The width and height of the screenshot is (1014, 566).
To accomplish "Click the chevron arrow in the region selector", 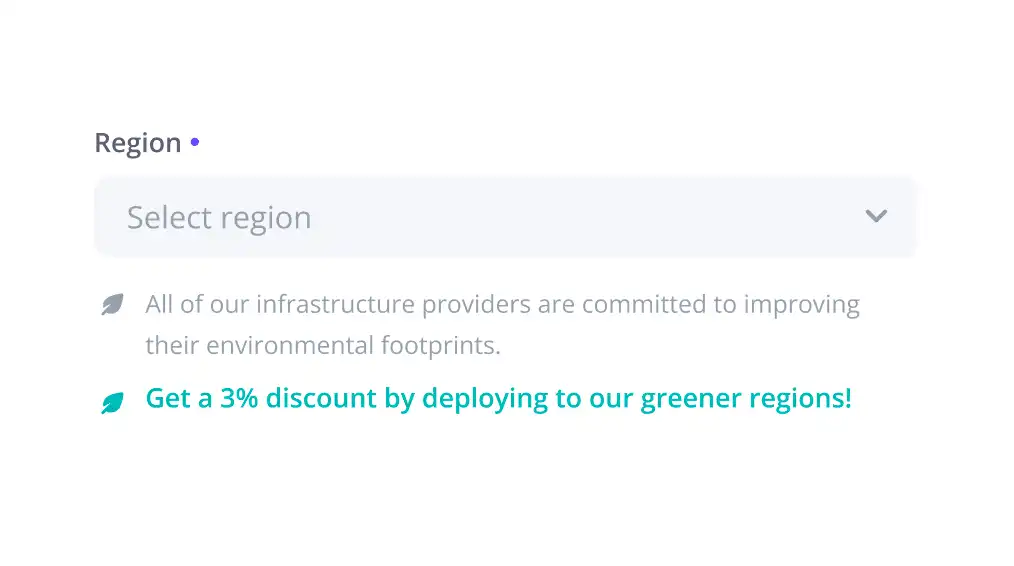I will tap(876, 215).
